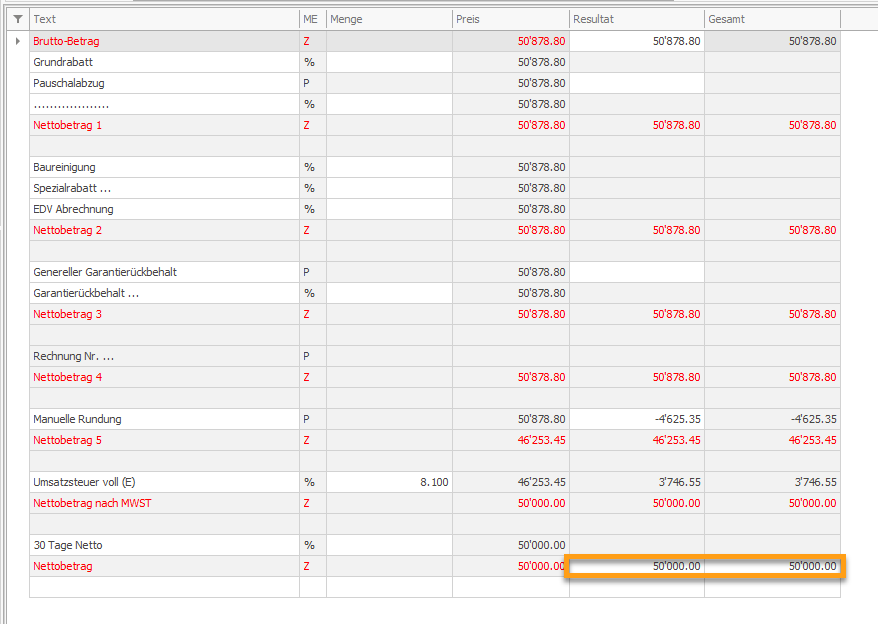The image size is (878, 624).
Task: Click the Gesamt 50'000.00 of Nettobetrag nach MWST
Action: pos(772,503)
